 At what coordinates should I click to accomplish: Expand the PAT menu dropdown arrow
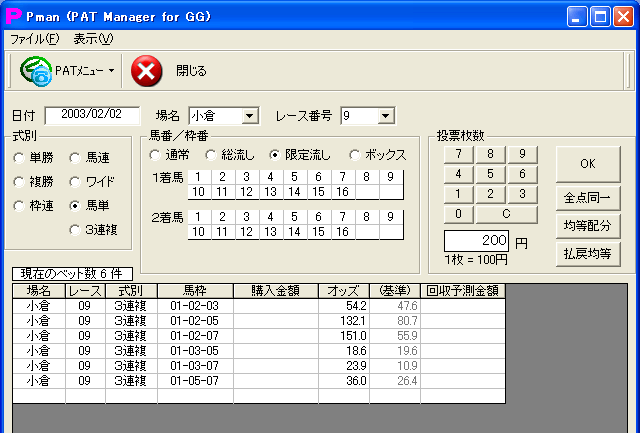(x=111, y=71)
